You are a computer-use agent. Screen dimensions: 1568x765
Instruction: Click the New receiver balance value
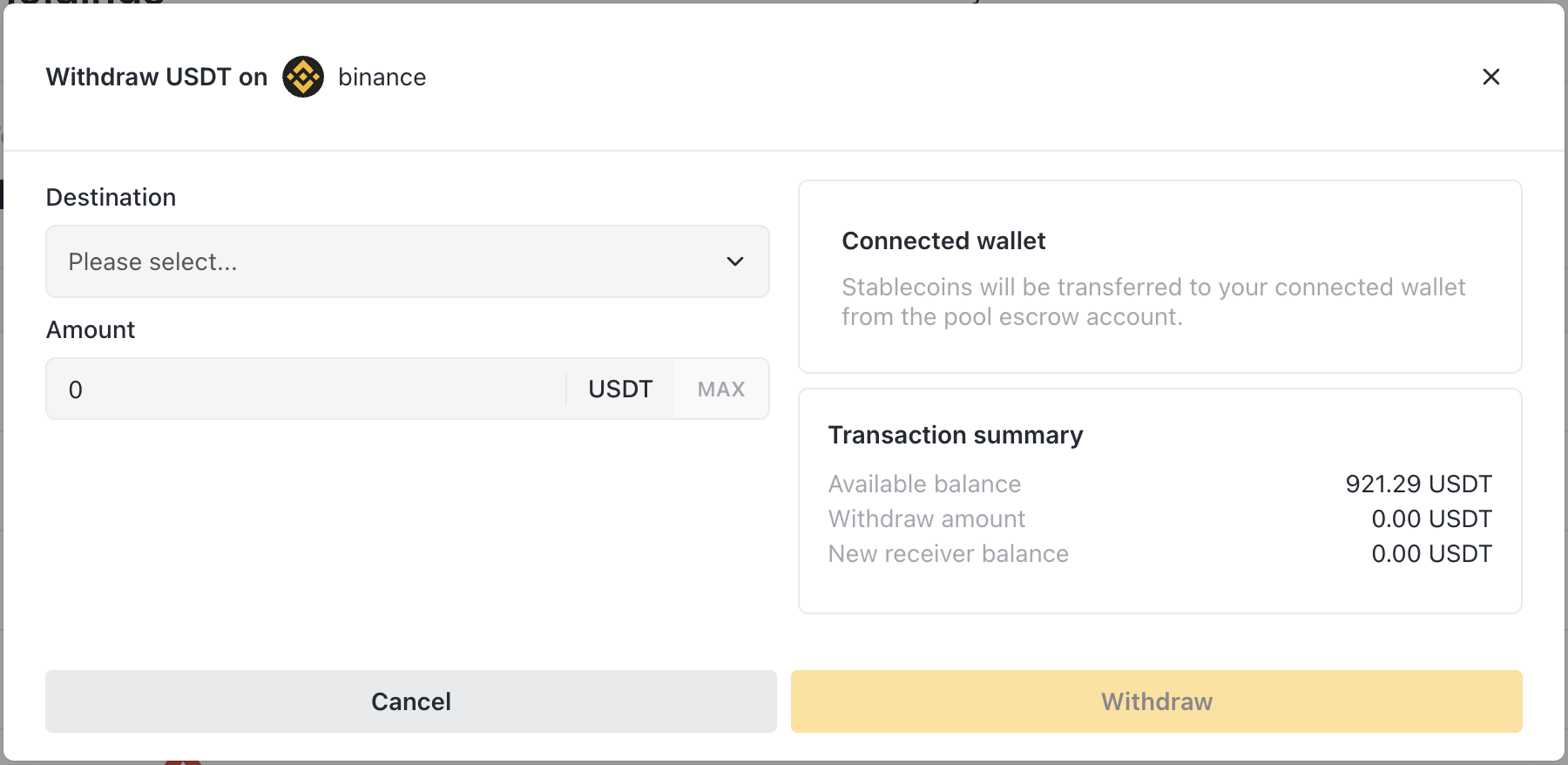1431,554
